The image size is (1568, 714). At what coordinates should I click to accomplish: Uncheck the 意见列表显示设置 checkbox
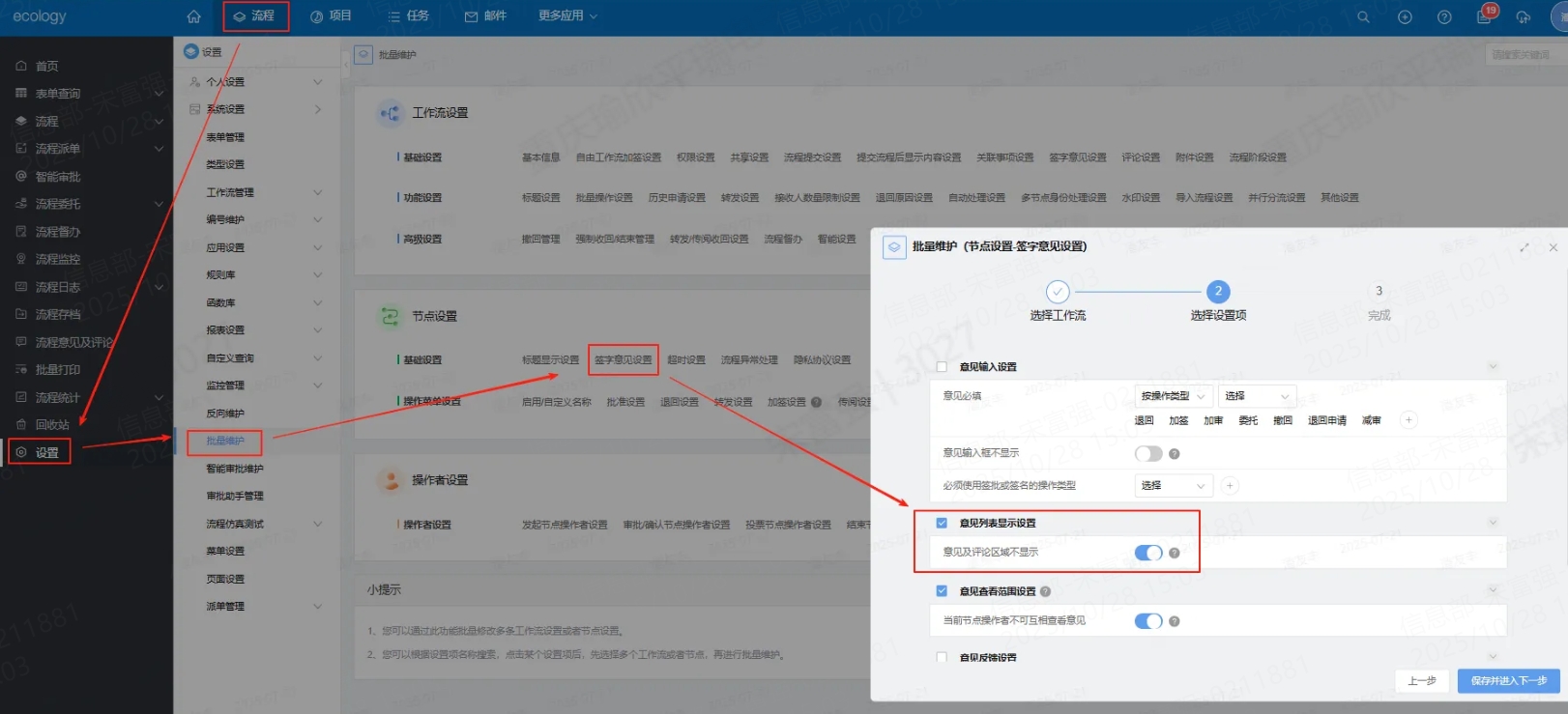click(x=942, y=523)
